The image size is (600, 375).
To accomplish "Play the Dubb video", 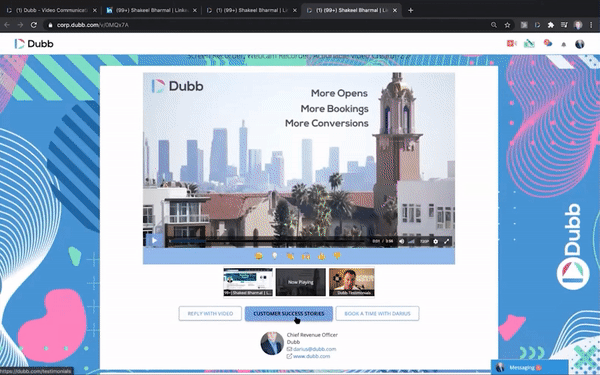I will pos(154,241).
